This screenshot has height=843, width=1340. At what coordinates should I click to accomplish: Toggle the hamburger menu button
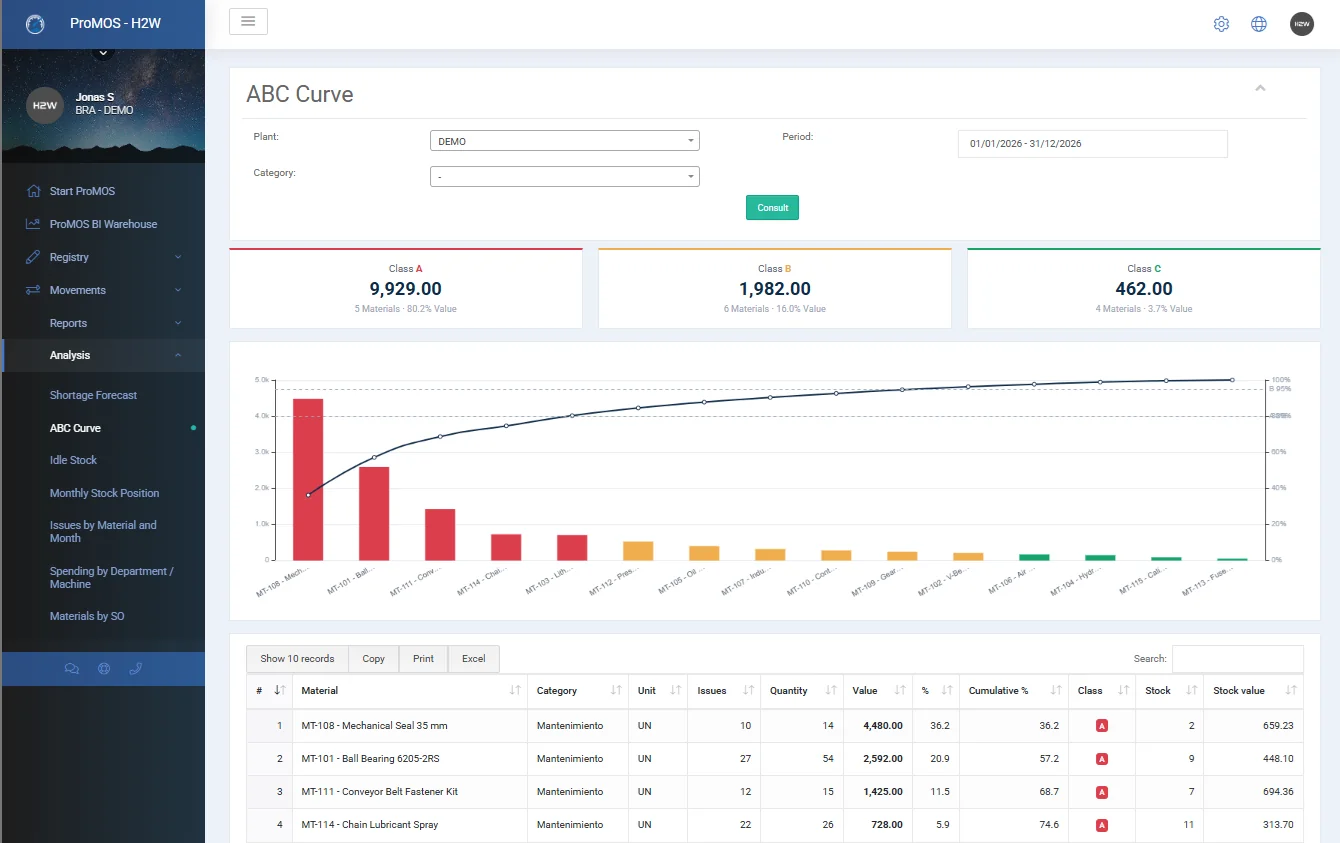point(248,21)
